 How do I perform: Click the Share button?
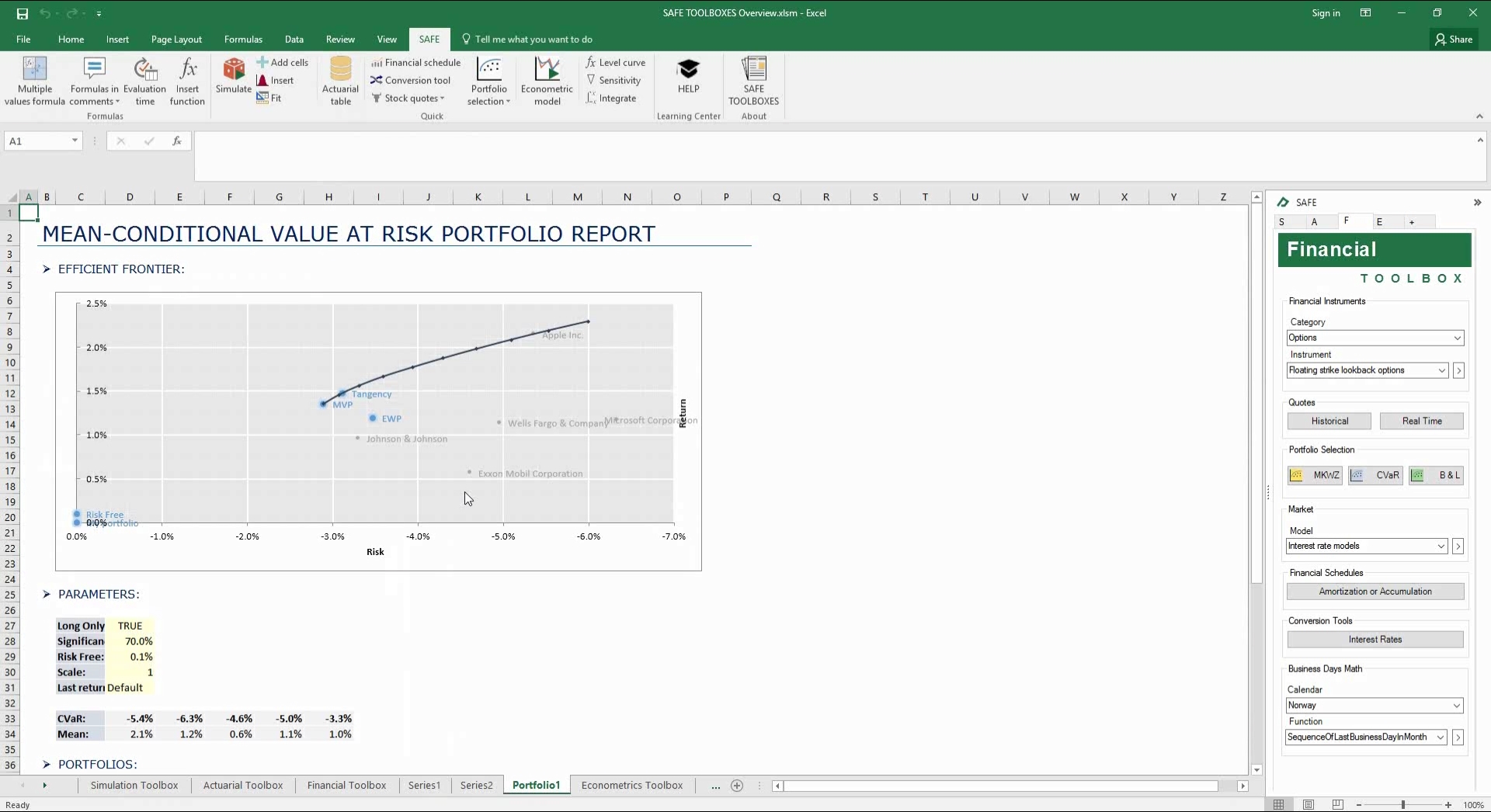click(x=1454, y=39)
